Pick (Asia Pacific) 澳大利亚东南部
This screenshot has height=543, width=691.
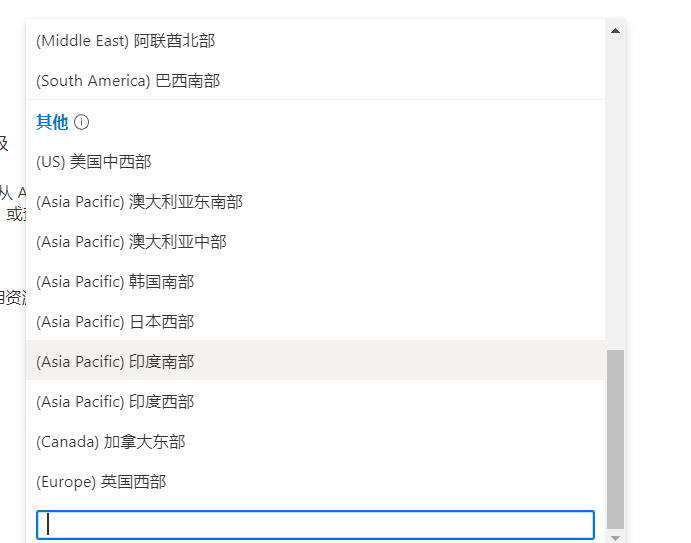point(139,202)
